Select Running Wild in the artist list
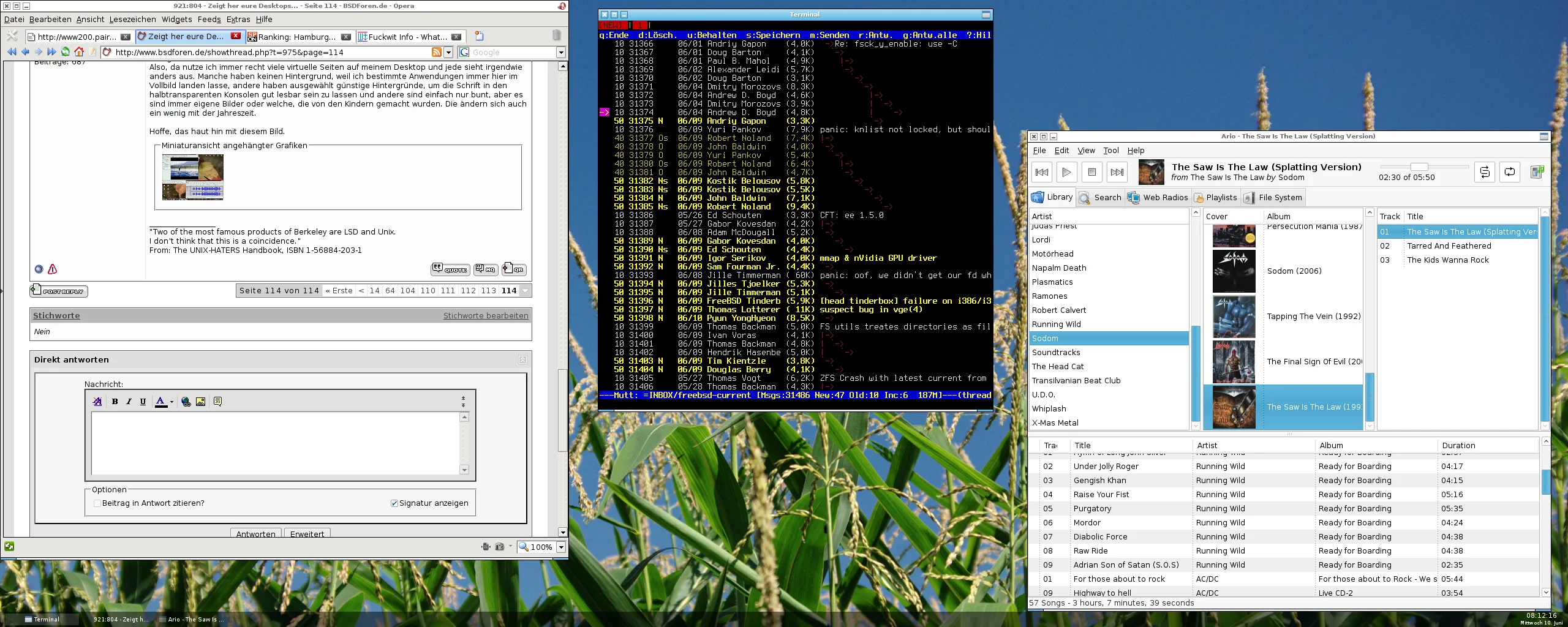Screen dimensions: 1568x627 [1109, 325]
